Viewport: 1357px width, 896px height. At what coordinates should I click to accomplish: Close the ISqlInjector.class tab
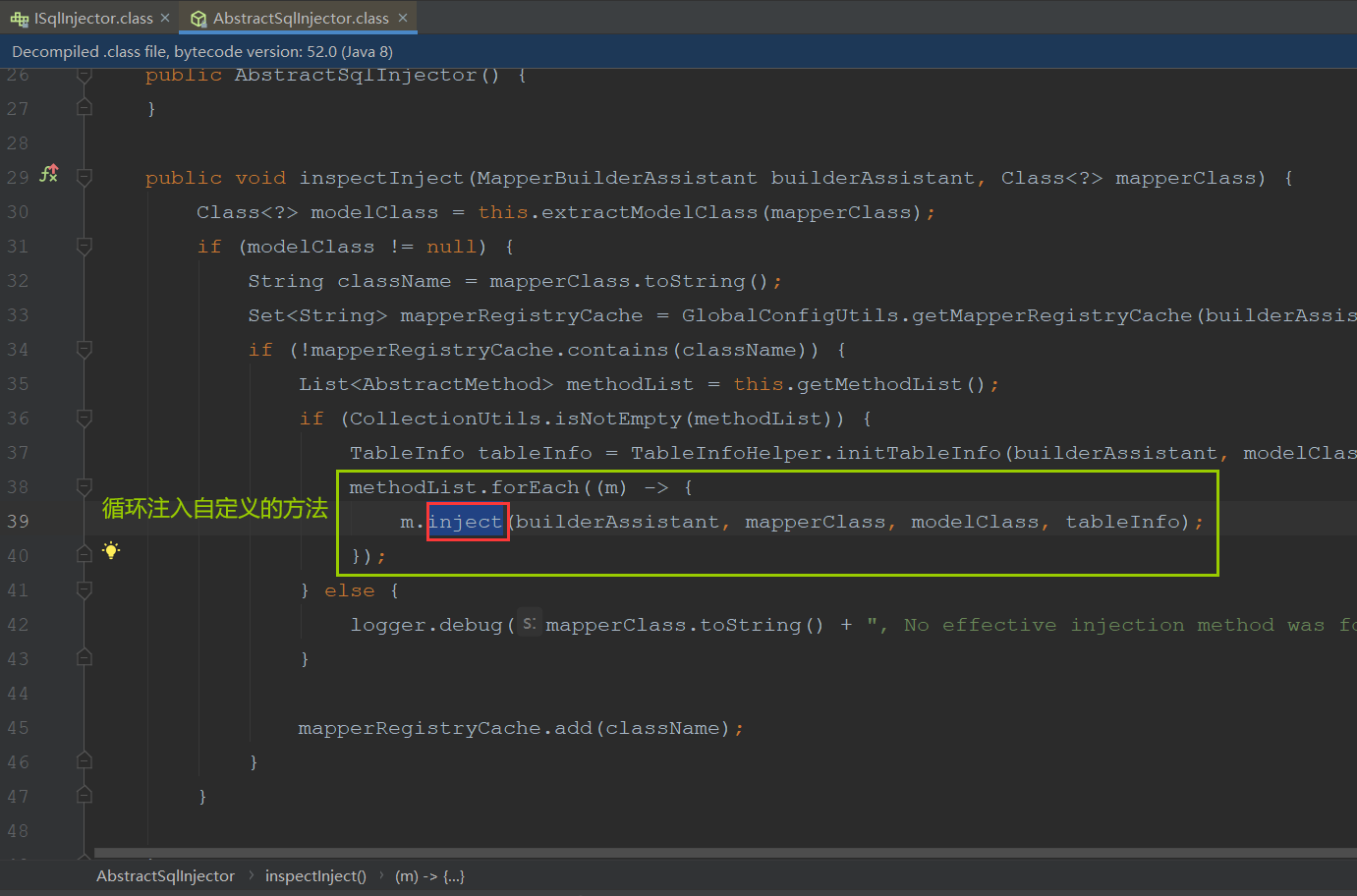point(165,18)
